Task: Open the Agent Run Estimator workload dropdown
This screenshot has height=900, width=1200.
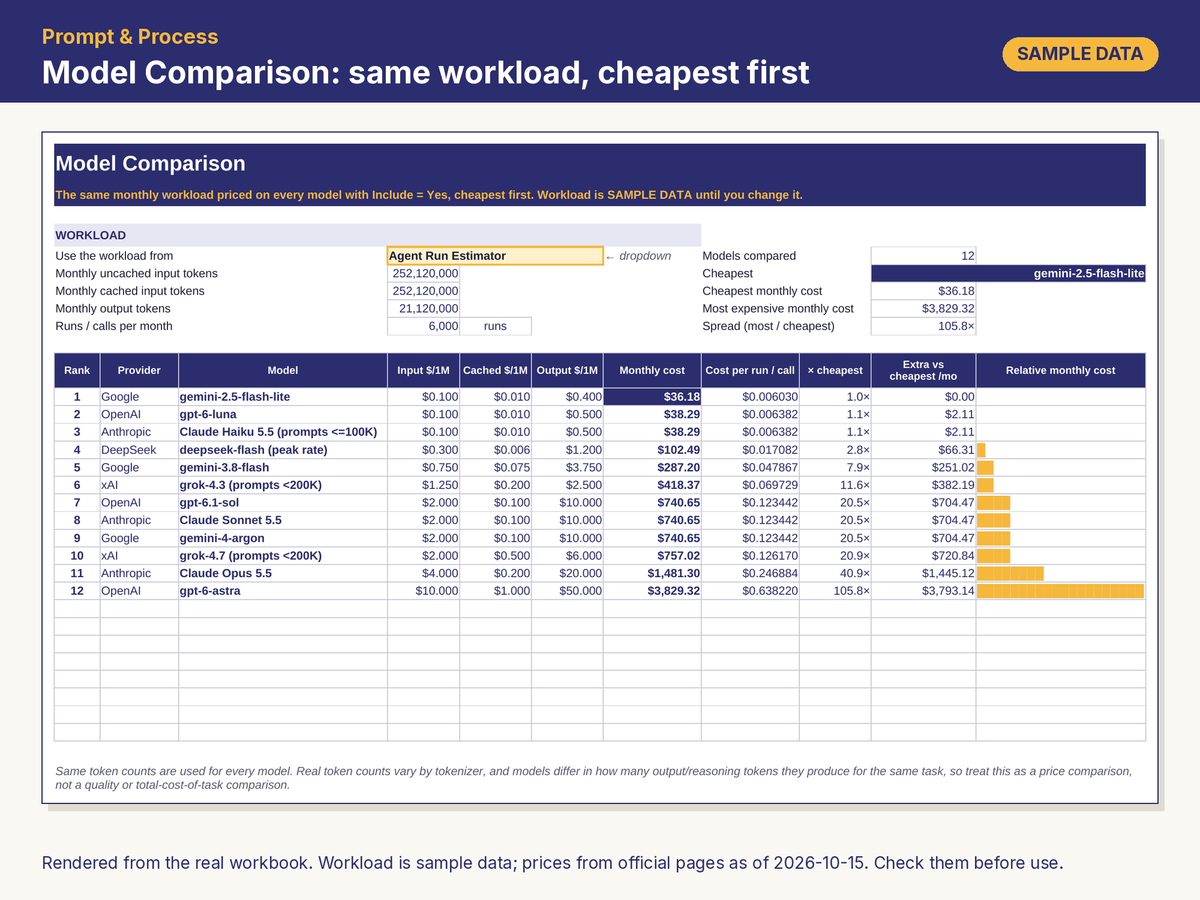Action: click(x=495, y=256)
